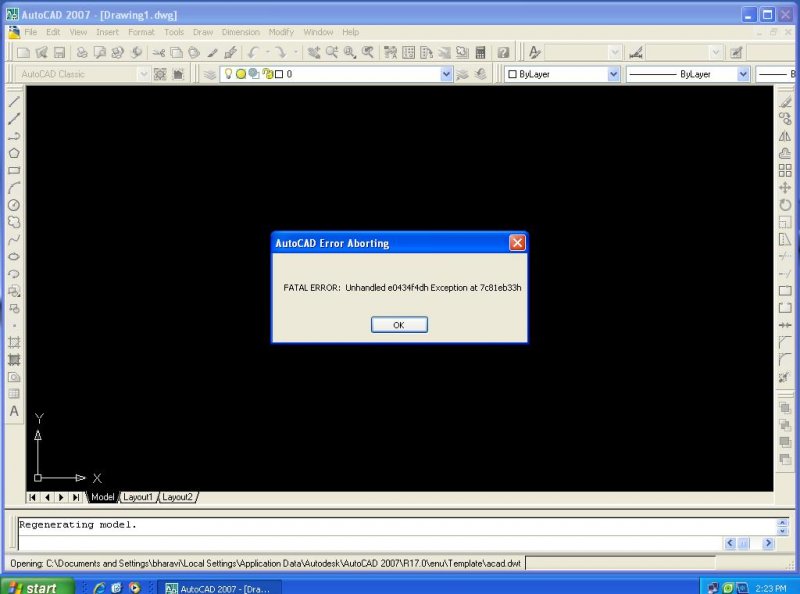800x594 pixels.
Task: Select the Hatch tool
Action: pyautogui.click(x=14, y=342)
